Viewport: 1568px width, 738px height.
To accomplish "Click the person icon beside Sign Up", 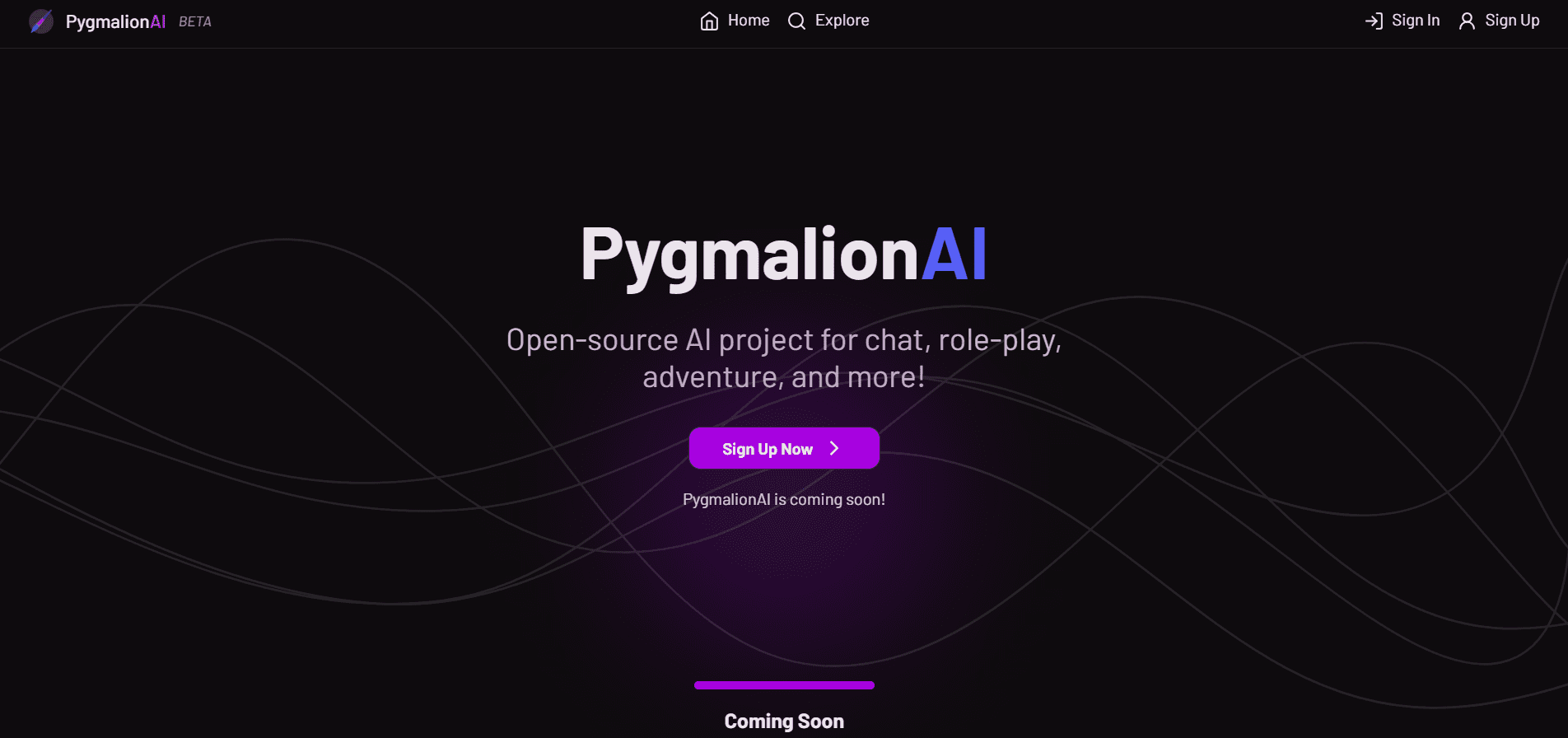I will coord(1467,21).
